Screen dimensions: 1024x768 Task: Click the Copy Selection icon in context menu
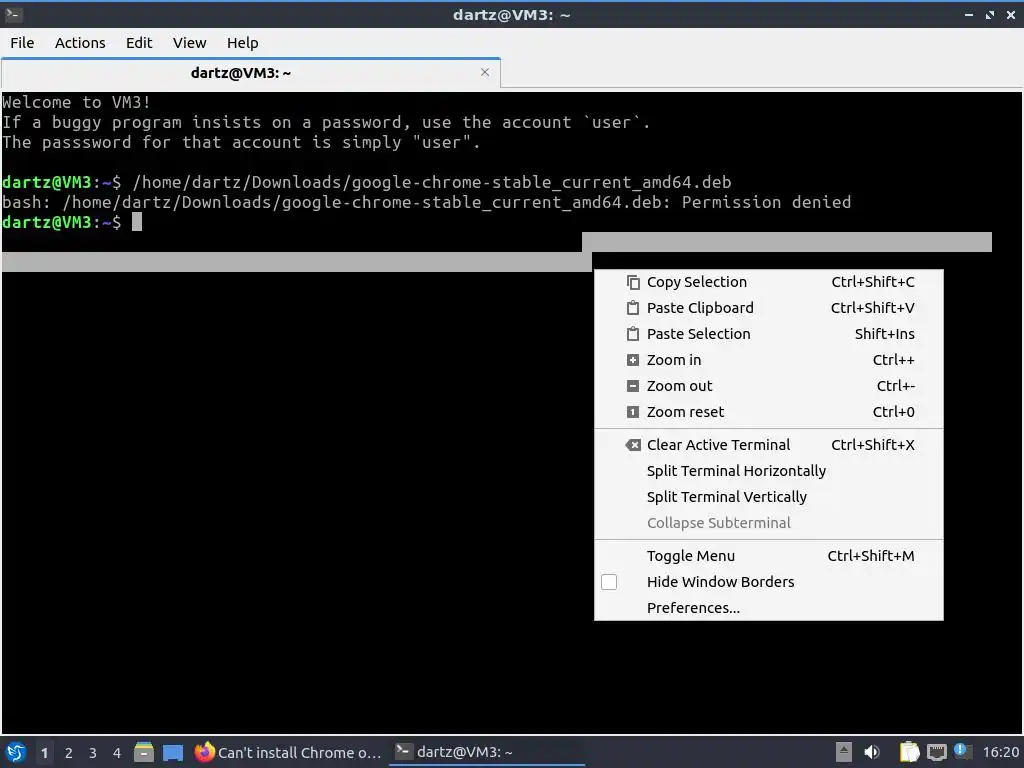pyautogui.click(x=633, y=282)
